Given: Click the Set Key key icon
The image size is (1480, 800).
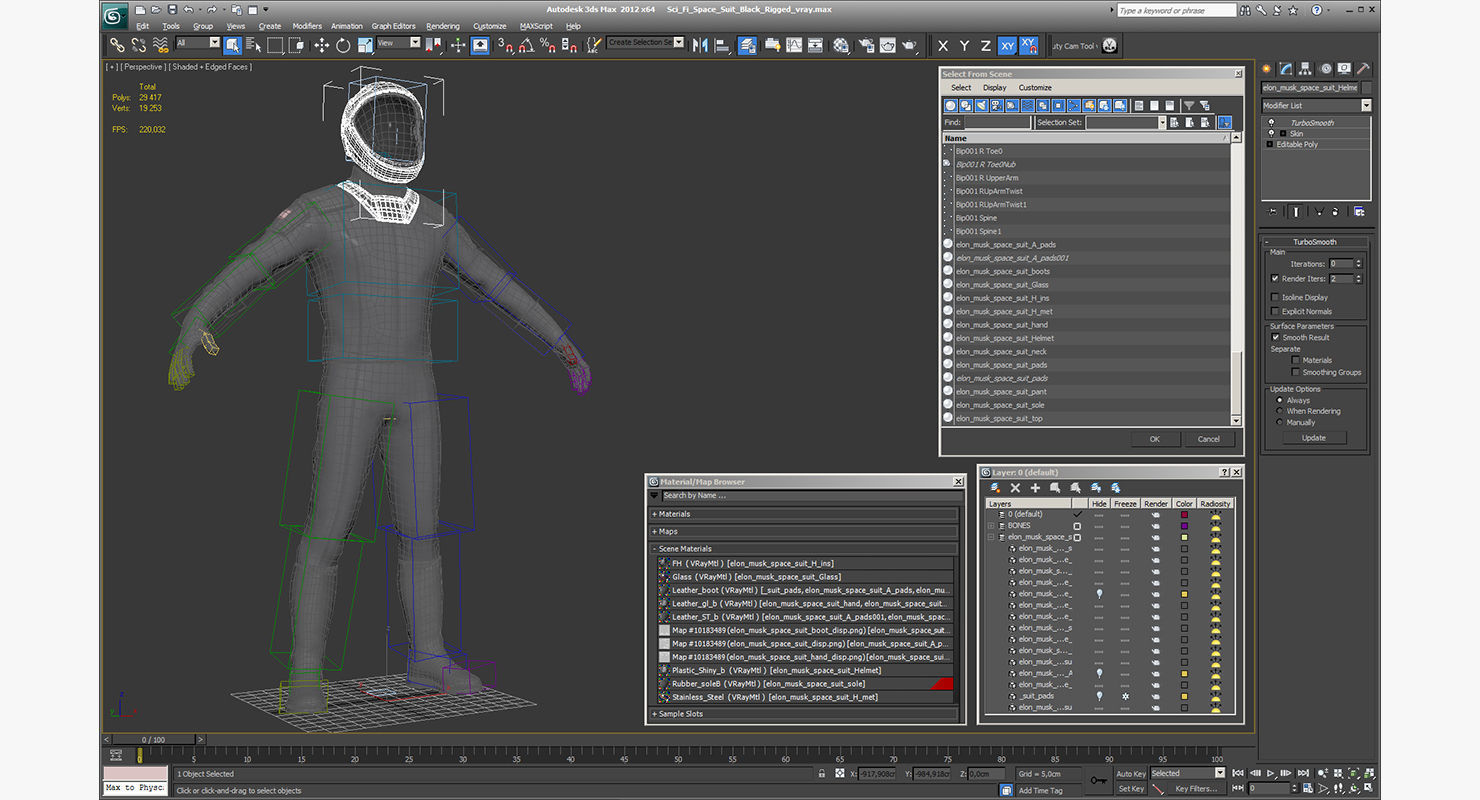Looking at the screenshot, I should click(x=1099, y=780).
